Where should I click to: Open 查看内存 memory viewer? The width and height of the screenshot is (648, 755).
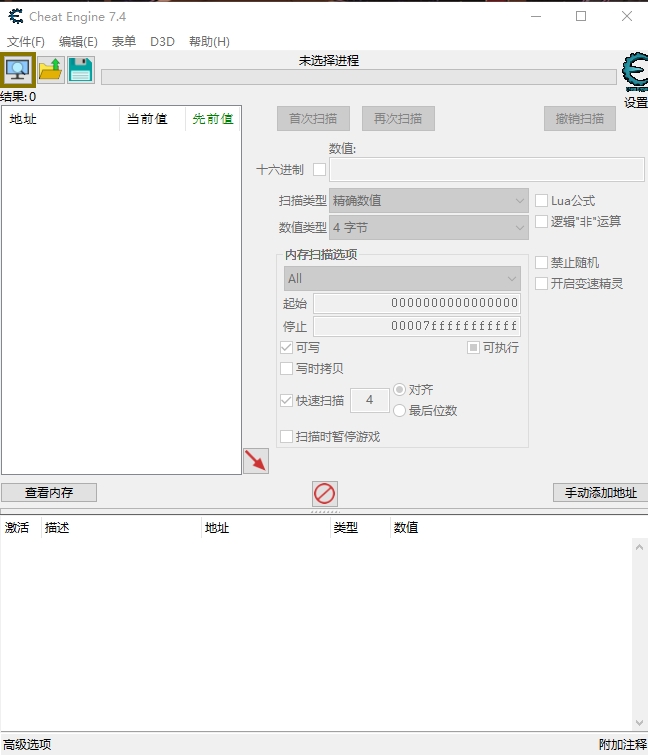[49, 493]
